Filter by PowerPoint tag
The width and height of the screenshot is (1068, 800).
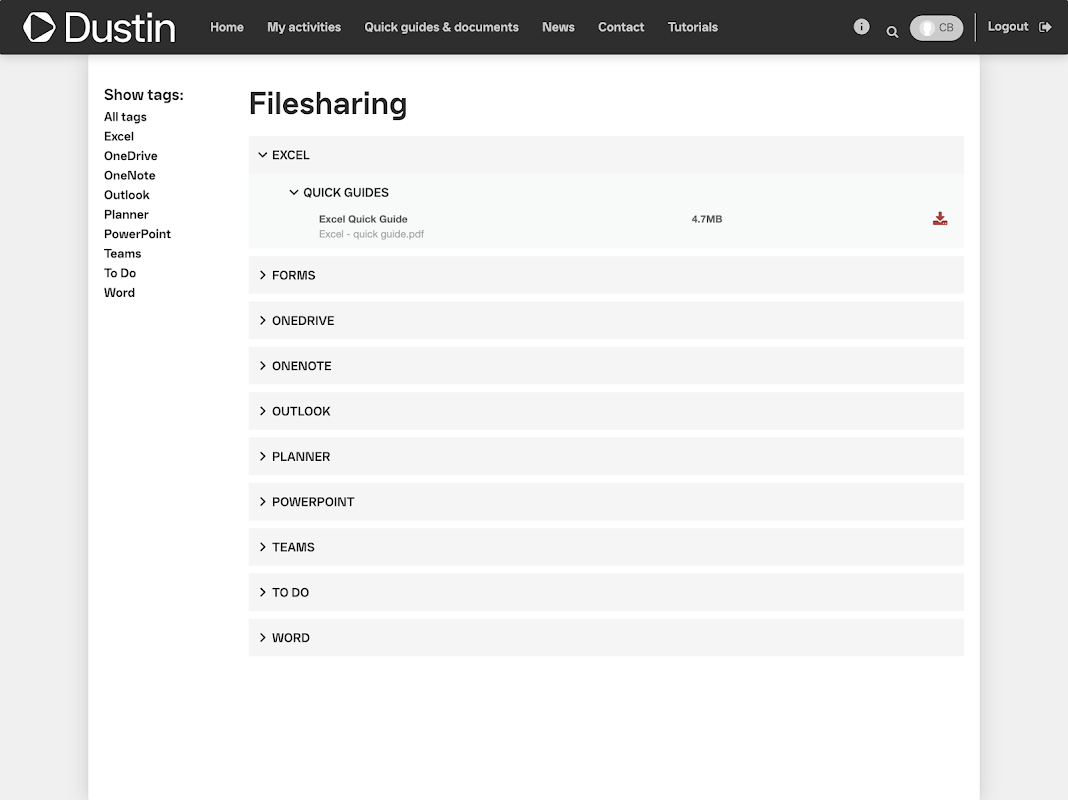point(138,234)
